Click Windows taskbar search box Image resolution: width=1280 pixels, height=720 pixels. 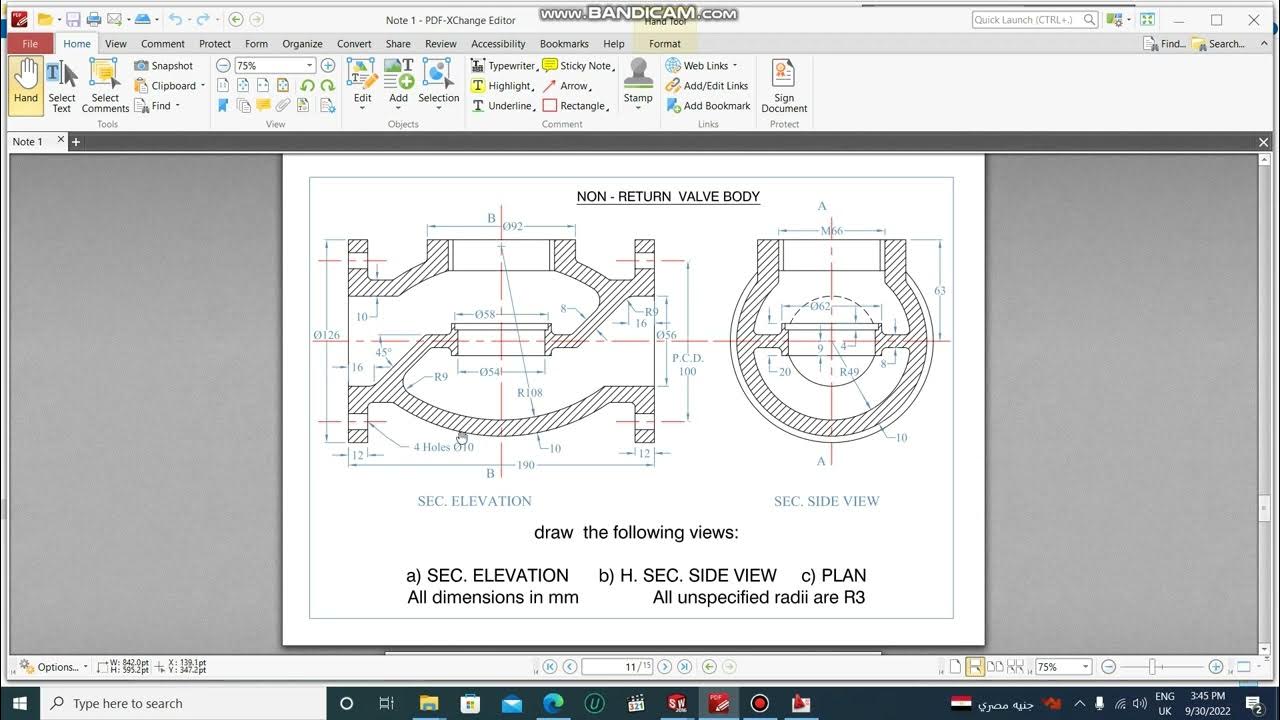184,703
